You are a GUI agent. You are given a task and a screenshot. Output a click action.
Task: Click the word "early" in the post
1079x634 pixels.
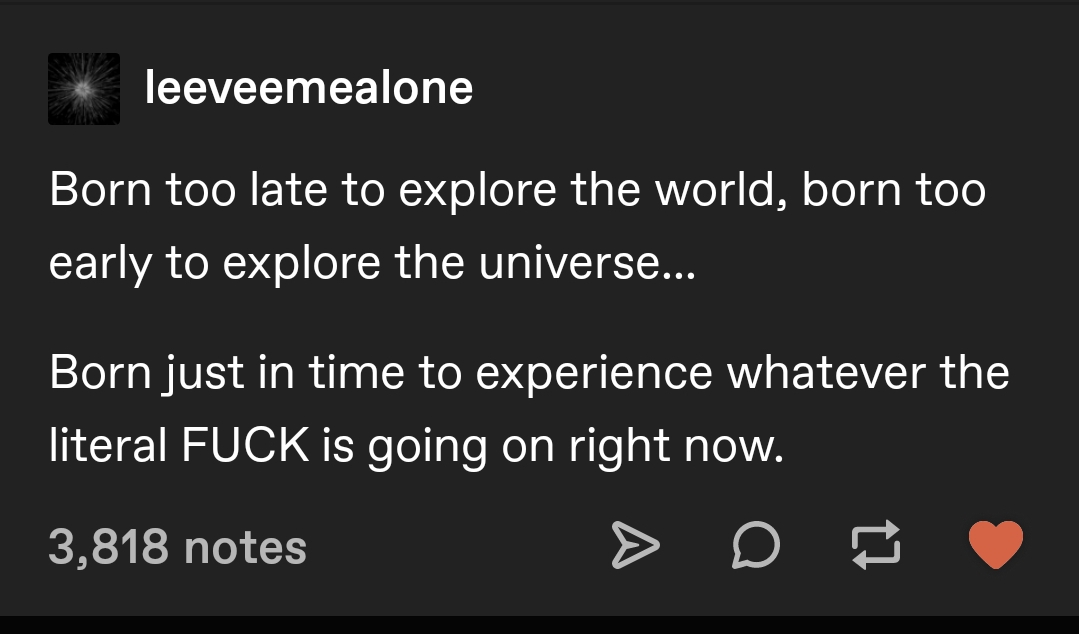(102, 262)
